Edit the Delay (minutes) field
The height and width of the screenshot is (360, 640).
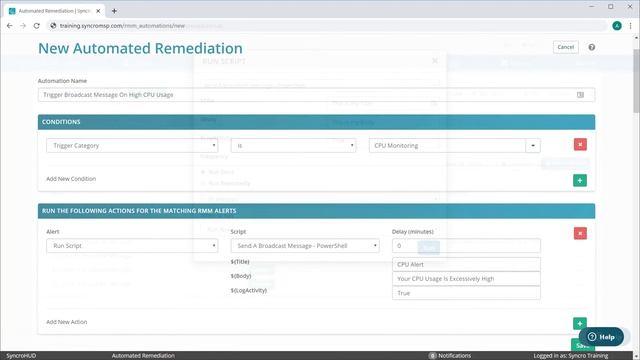[x=466, y=246]
